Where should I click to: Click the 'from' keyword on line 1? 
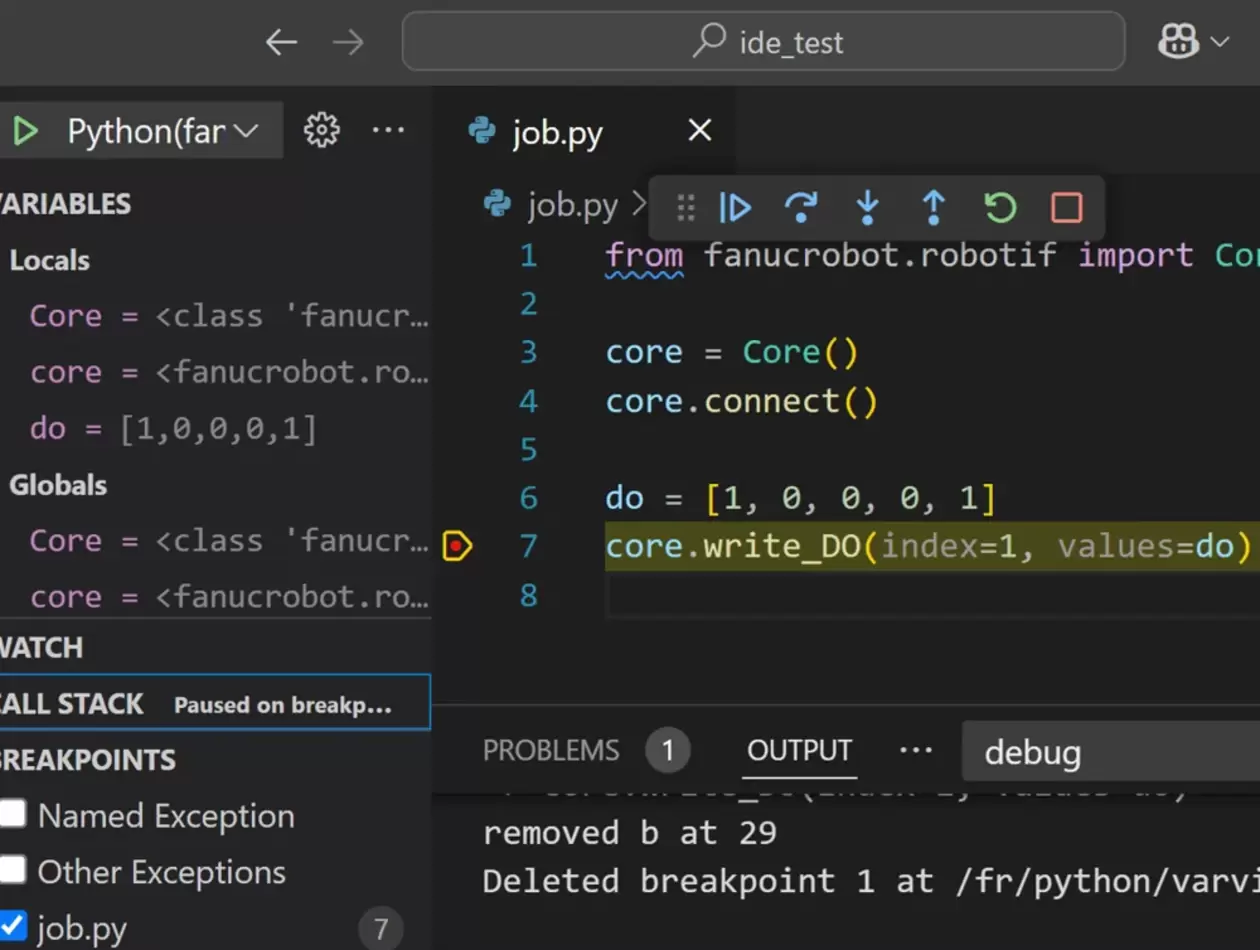click(644, 256)
